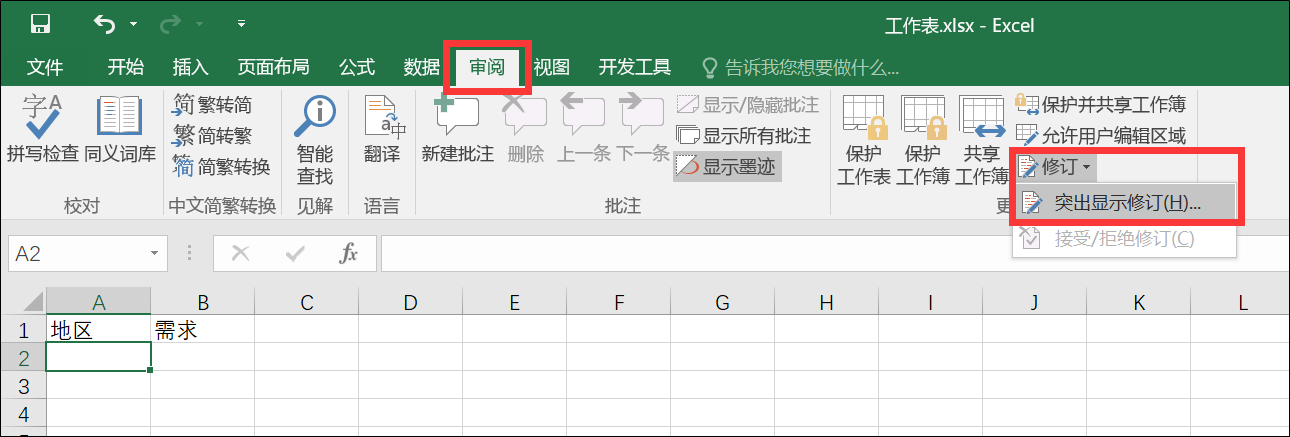Select row 3 header
This screenshot has width=1290, height=437.
[x=23, y=385]
